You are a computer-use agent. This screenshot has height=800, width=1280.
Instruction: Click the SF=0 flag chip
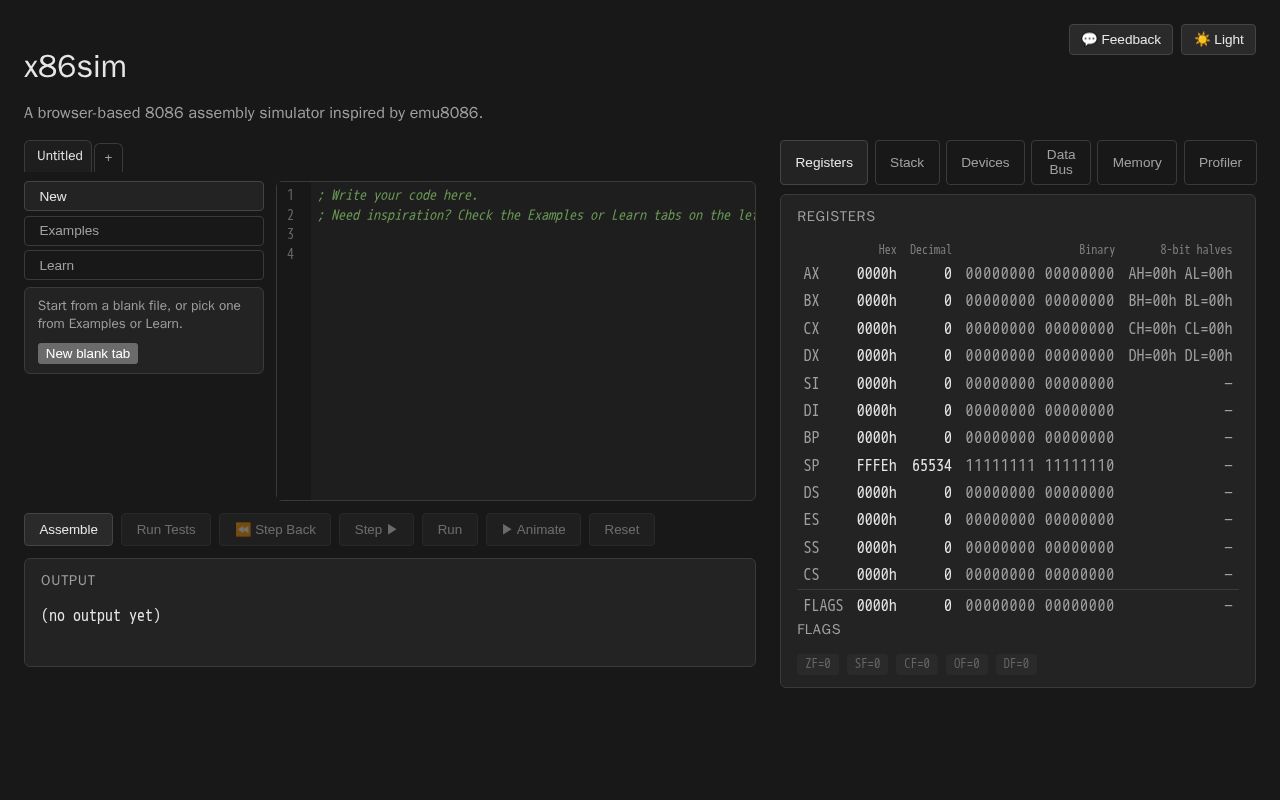point(867,664)
